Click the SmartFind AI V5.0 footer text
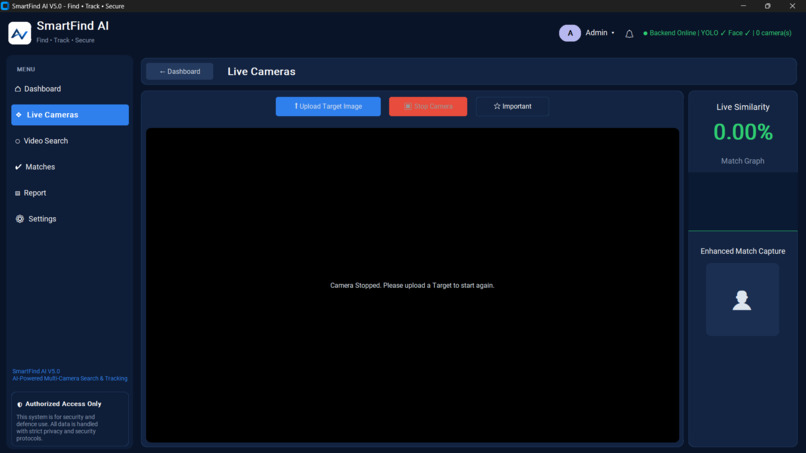The height and width of the screenshot is (453, 806). pyautogui.click(x=36, y=371)
